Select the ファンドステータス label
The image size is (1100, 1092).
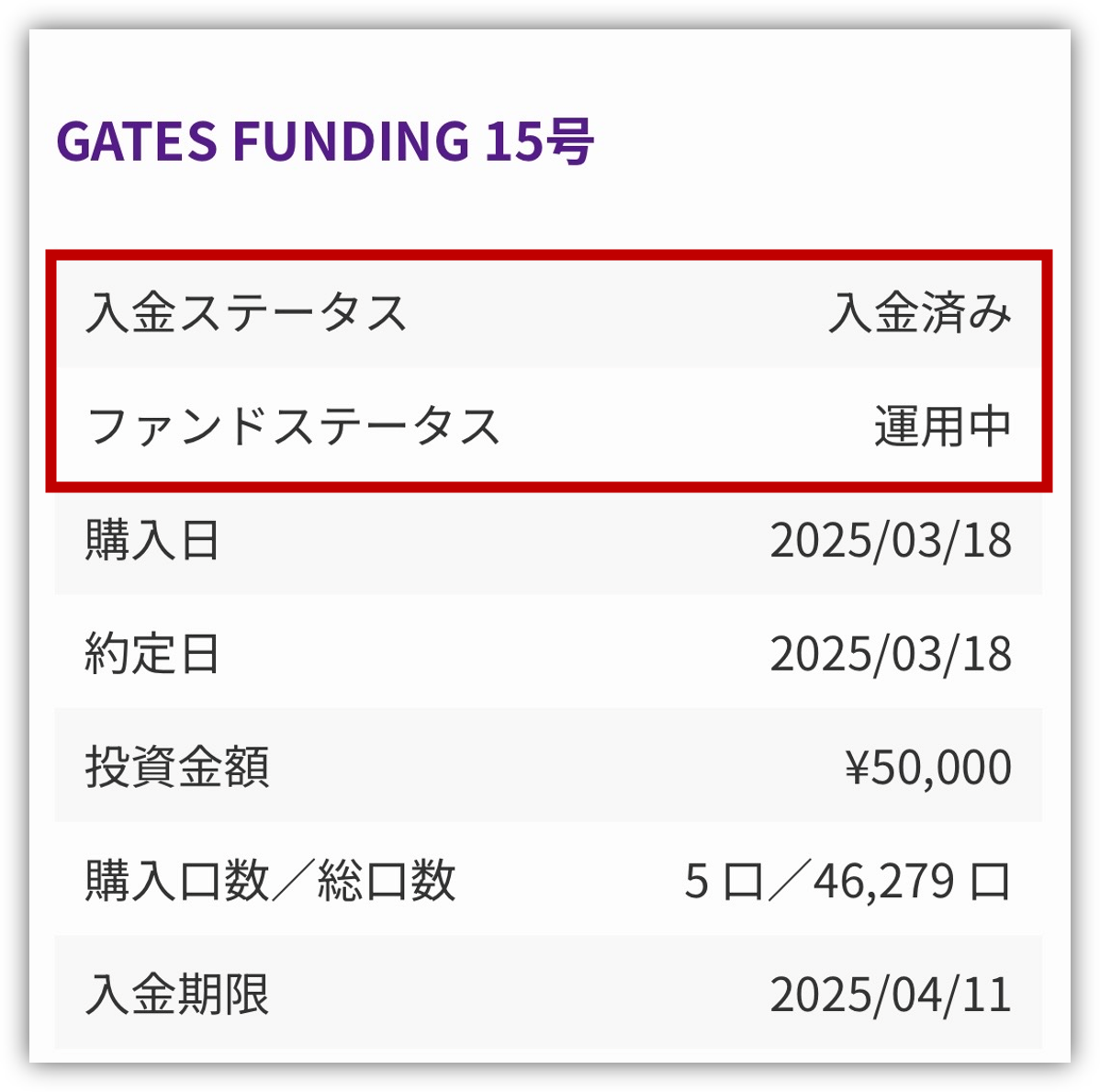(293, 426)
